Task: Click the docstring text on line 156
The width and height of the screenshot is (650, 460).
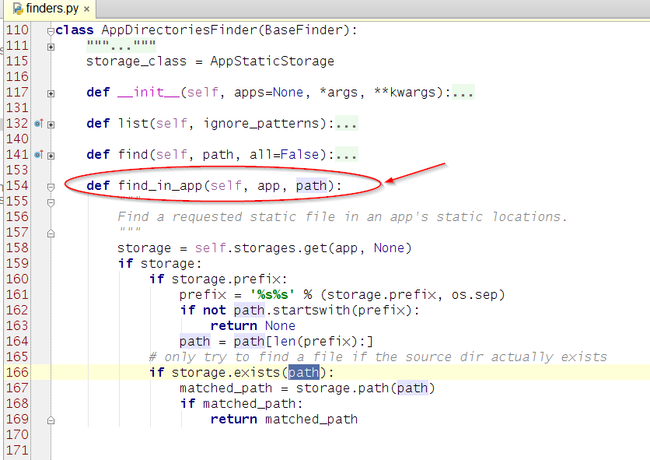Action: [x=342, y=217]
